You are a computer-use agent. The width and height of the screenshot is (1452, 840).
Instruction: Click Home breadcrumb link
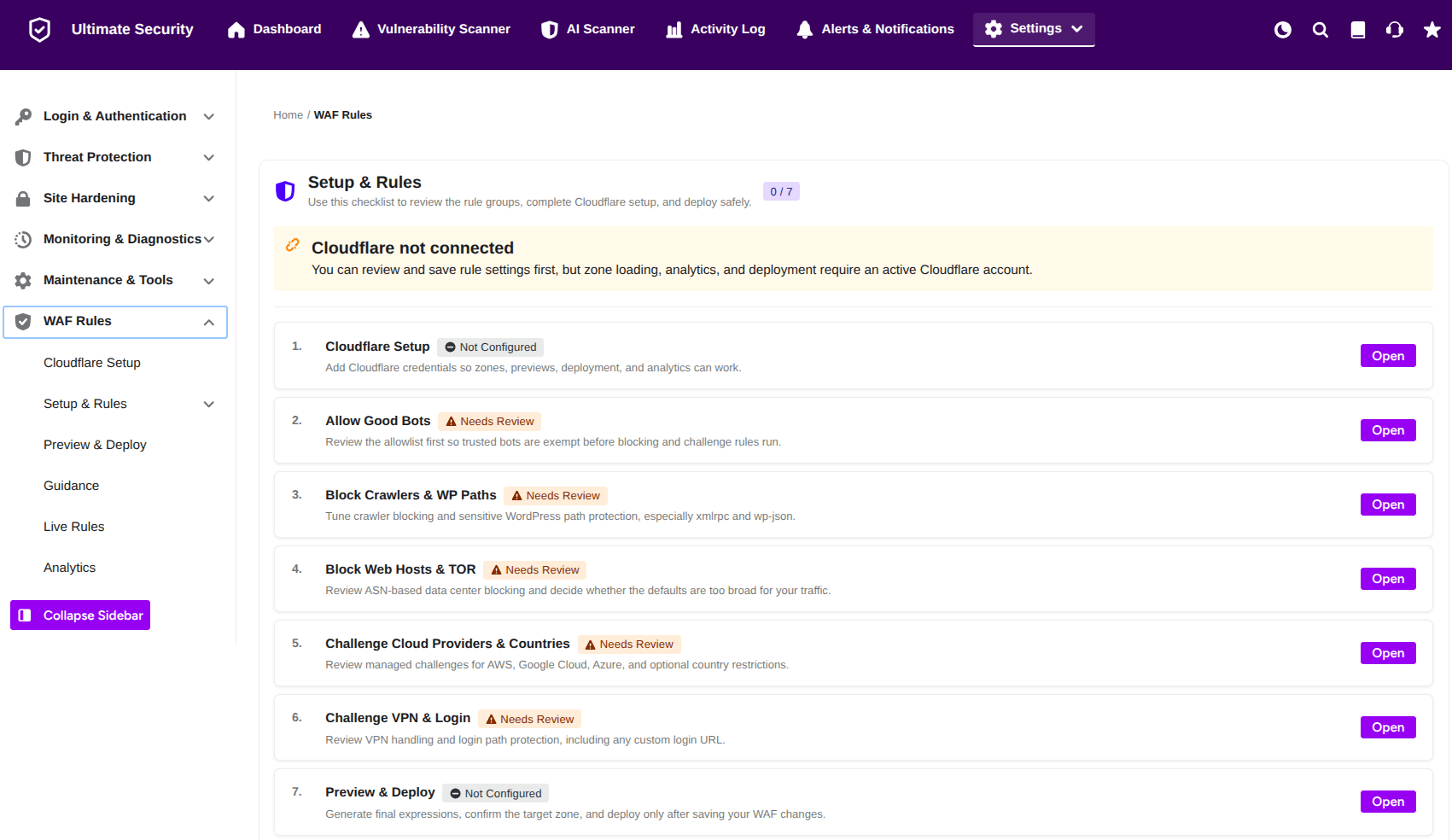pyautogui.click(x=288, y=115)
